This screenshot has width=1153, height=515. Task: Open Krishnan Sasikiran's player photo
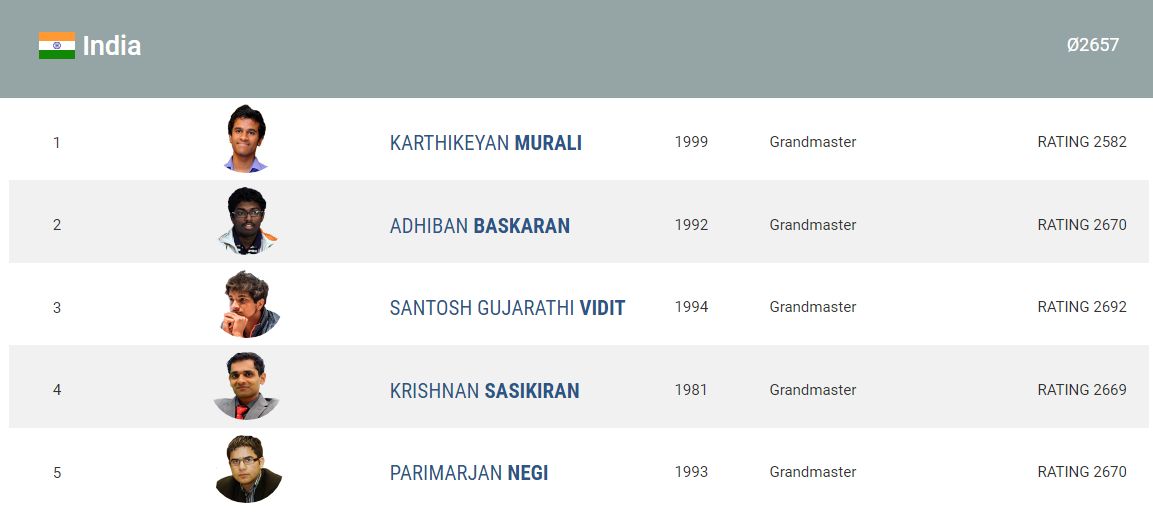click(x=246, y=387)
